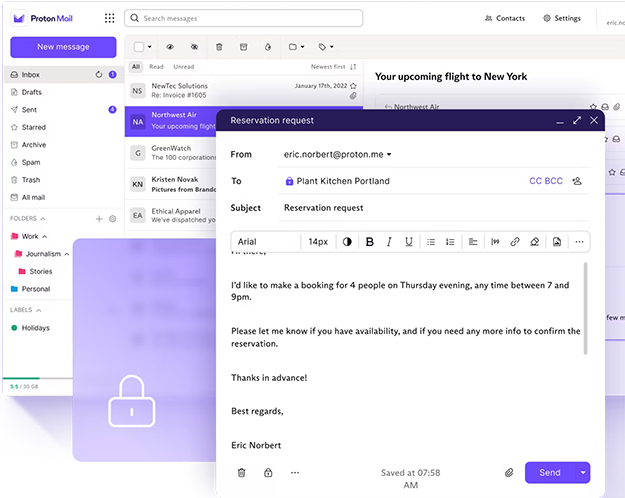
Task: Open the select-all checkbox dropdown arrow
Action: [x=149, y=47]
